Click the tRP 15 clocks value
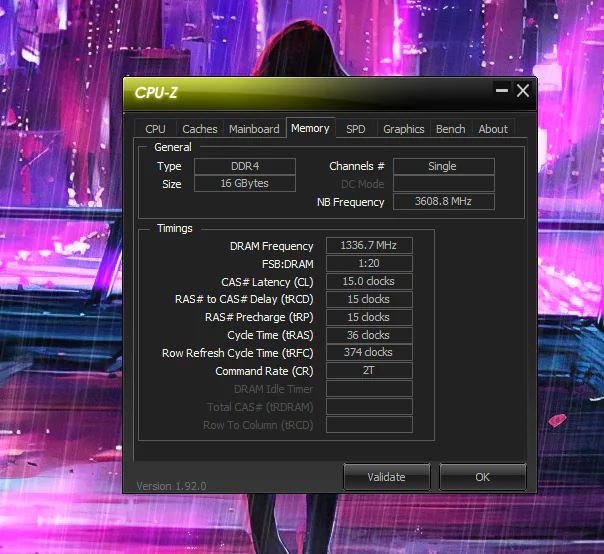Viewport: 604px width, 554px height. click(x=369, y=317)
